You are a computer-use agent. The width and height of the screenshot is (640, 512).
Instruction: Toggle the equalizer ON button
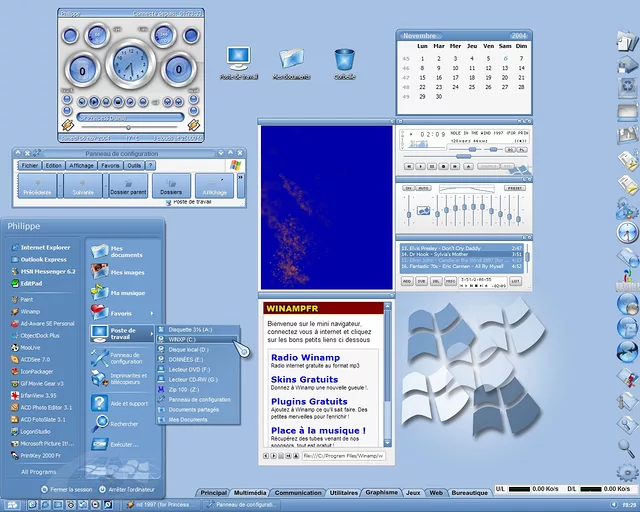pyautogui.click(x=410, y=188)
